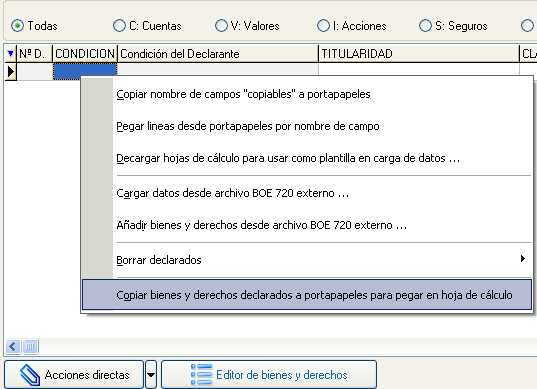
Task: Select the Todas radio button
Action: 17,26
